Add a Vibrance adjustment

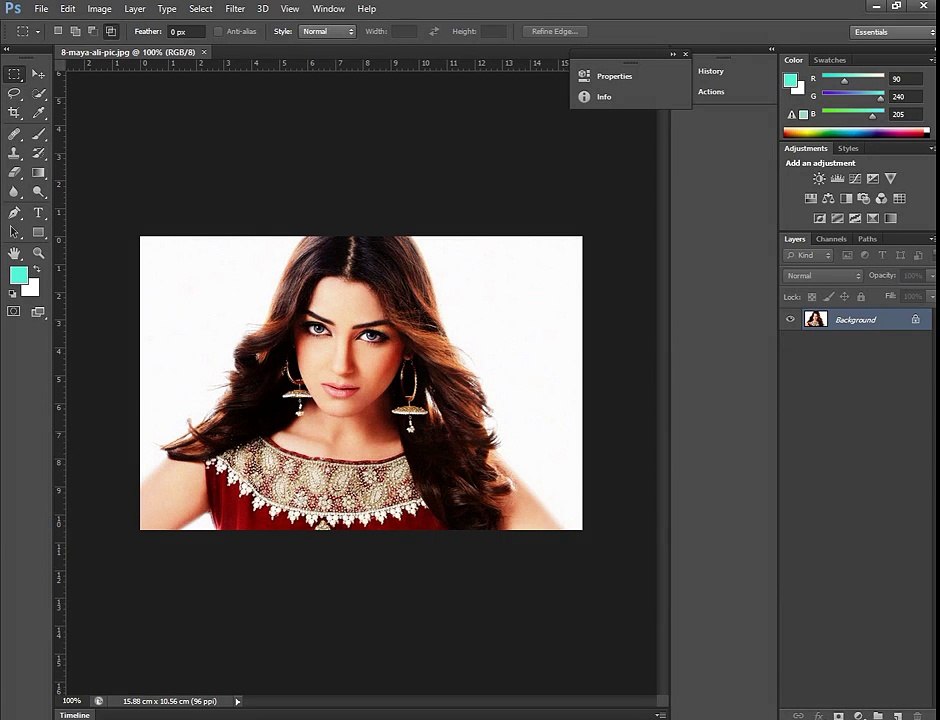coord(891,179)
